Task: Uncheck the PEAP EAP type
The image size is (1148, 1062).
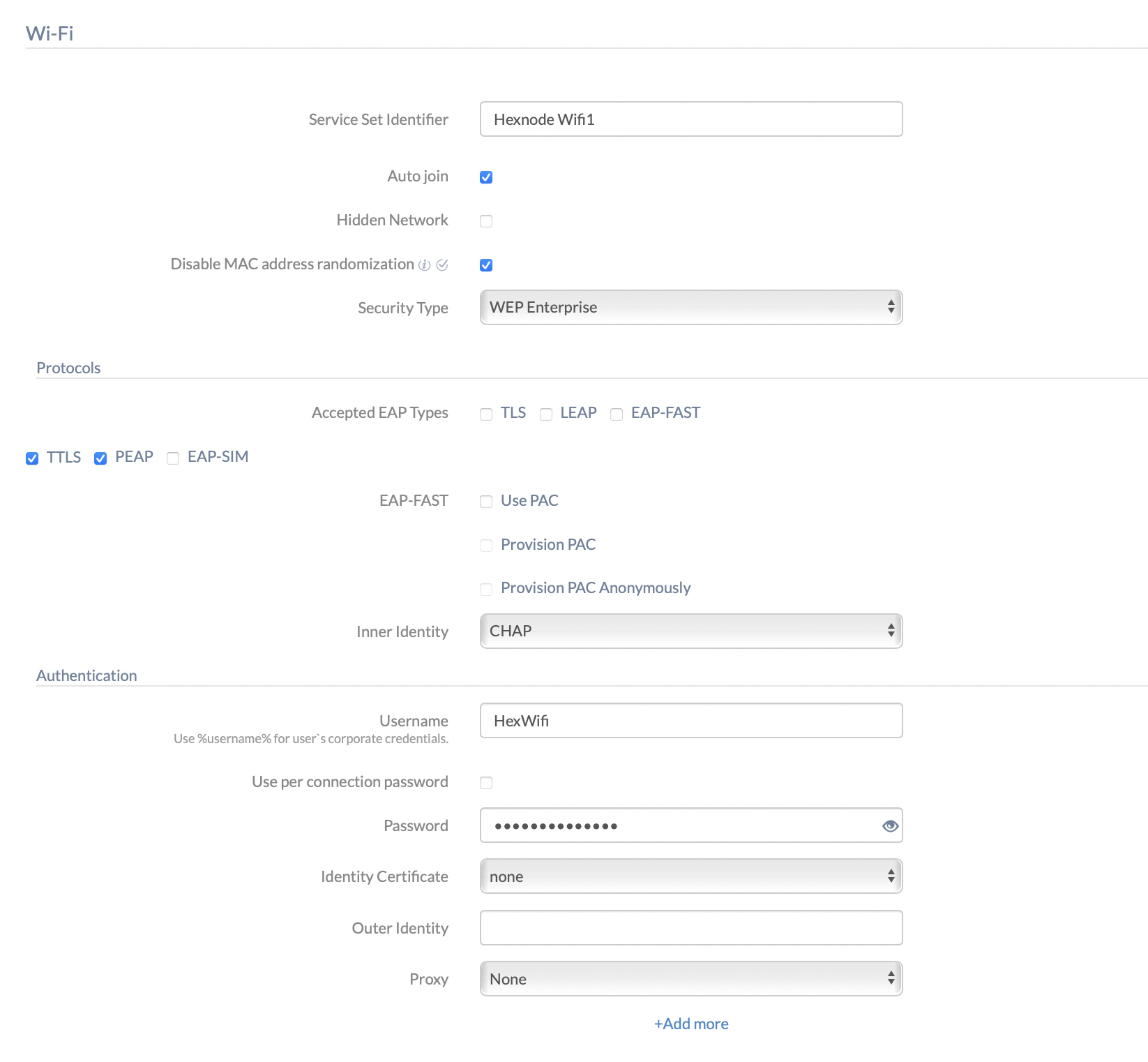Action: coord(100,458)
